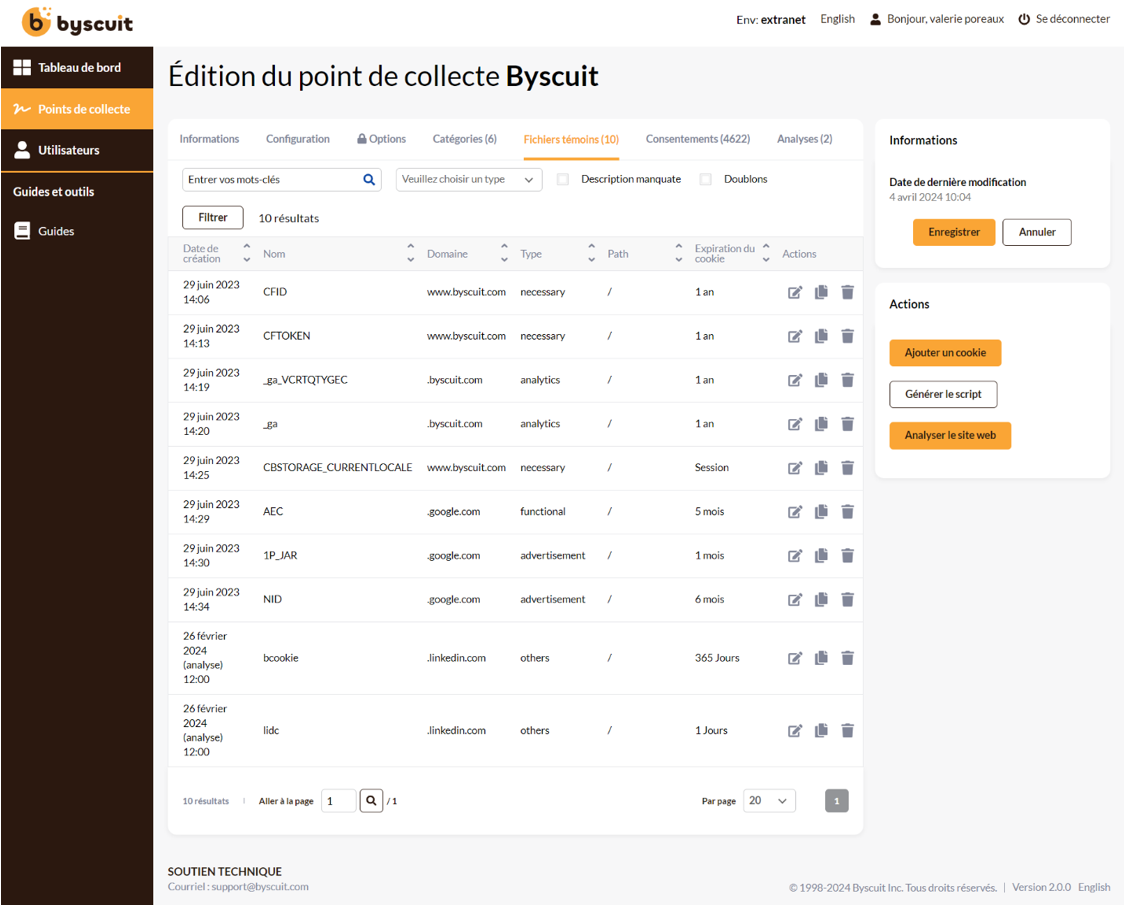
Task: Delete the CBSTORAGE_CURRENTLOCALE cookie
Action: [x=847, y=467]
